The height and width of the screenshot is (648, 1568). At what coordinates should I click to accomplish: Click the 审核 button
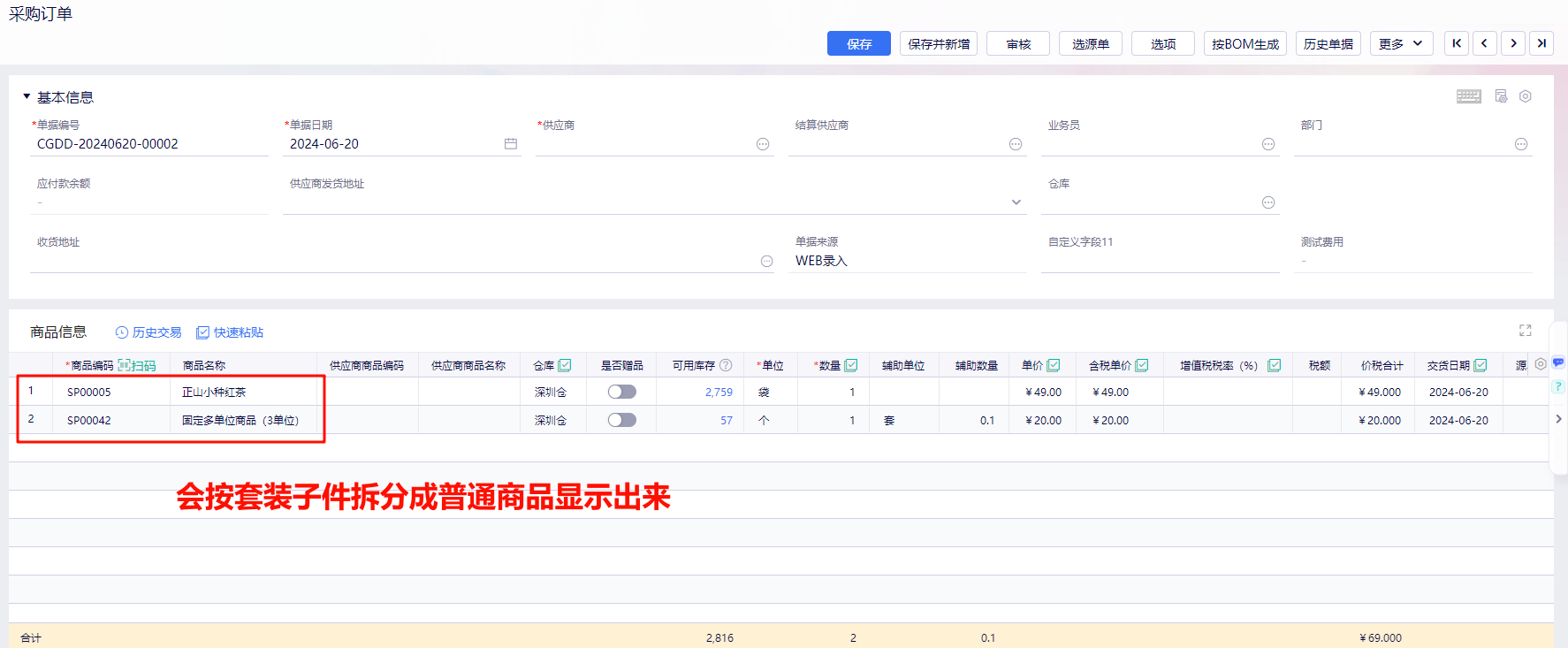pos(1018,43)
